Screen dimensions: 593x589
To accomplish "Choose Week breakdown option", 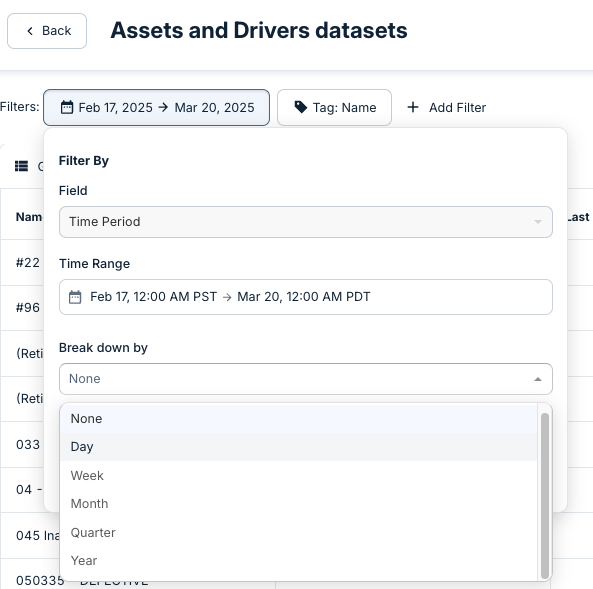I will (x=298, y=476).
